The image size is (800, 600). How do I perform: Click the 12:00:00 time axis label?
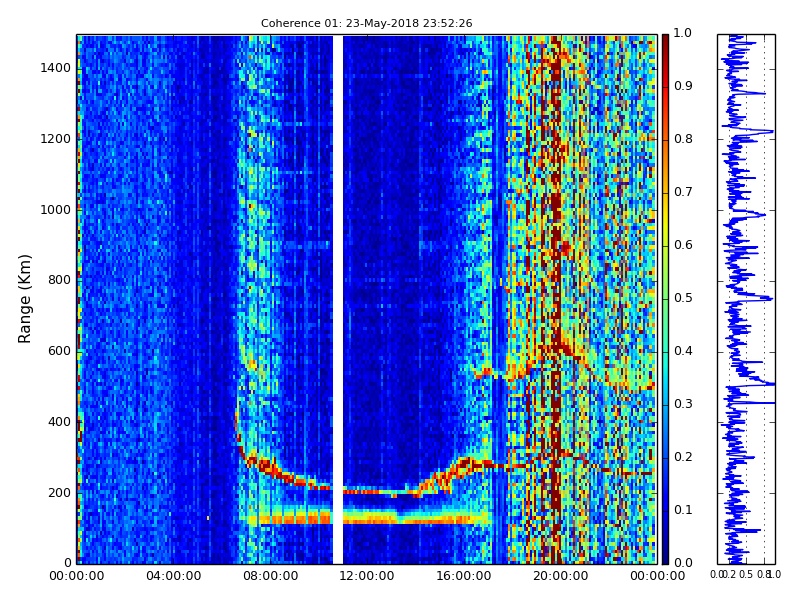(366, 577)
